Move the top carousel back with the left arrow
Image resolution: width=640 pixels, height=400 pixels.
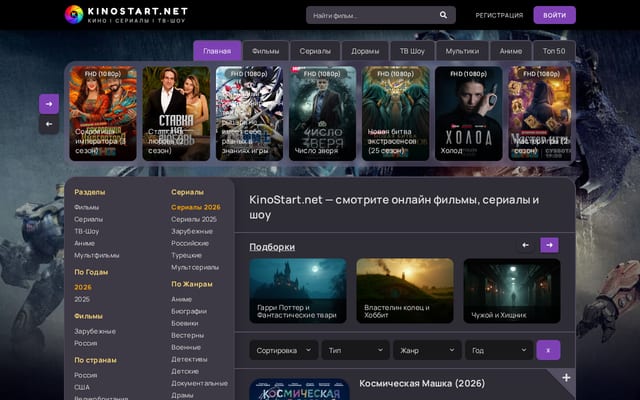coord(49,124)
